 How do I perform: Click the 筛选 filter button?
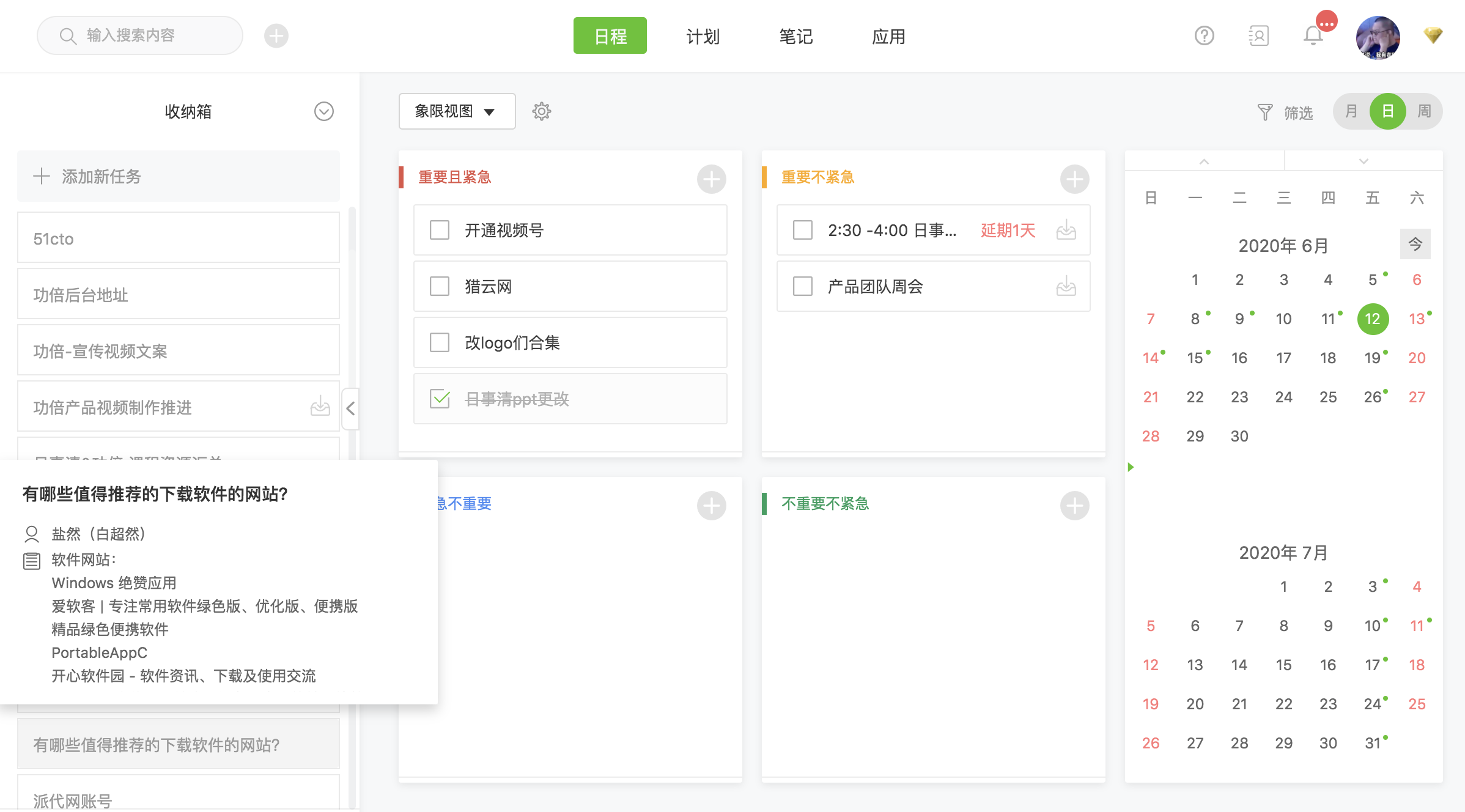click(x=1285, y=113)
